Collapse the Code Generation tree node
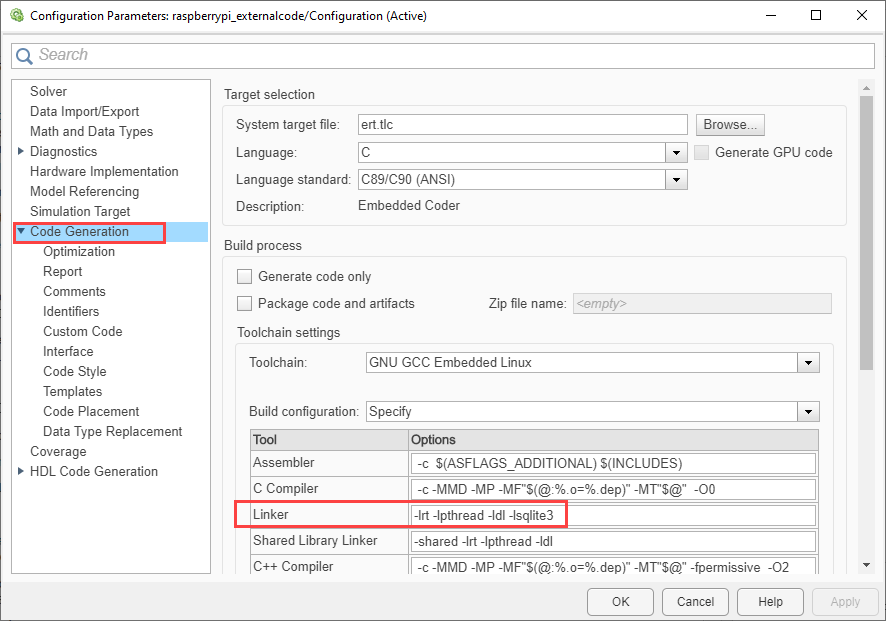The width and height of the screenshot is (886, 621). tap(21, 232)
